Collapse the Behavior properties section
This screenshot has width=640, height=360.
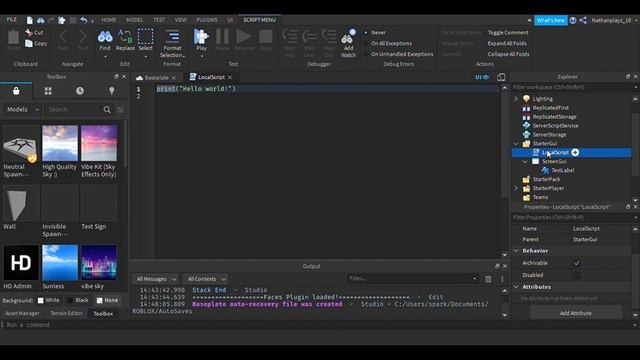(x=516, y=251)
